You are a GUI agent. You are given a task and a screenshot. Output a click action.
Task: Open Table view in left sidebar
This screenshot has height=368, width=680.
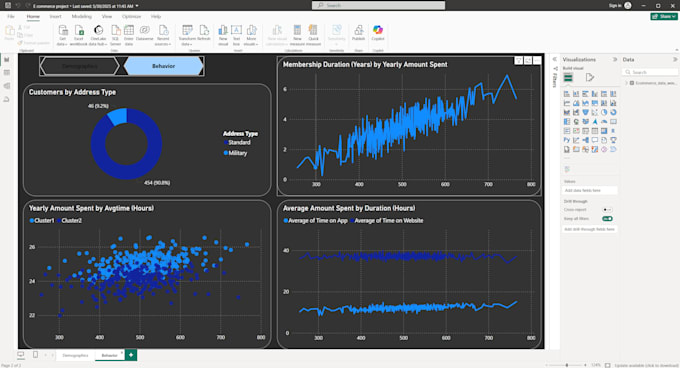(x=7, y=73)
